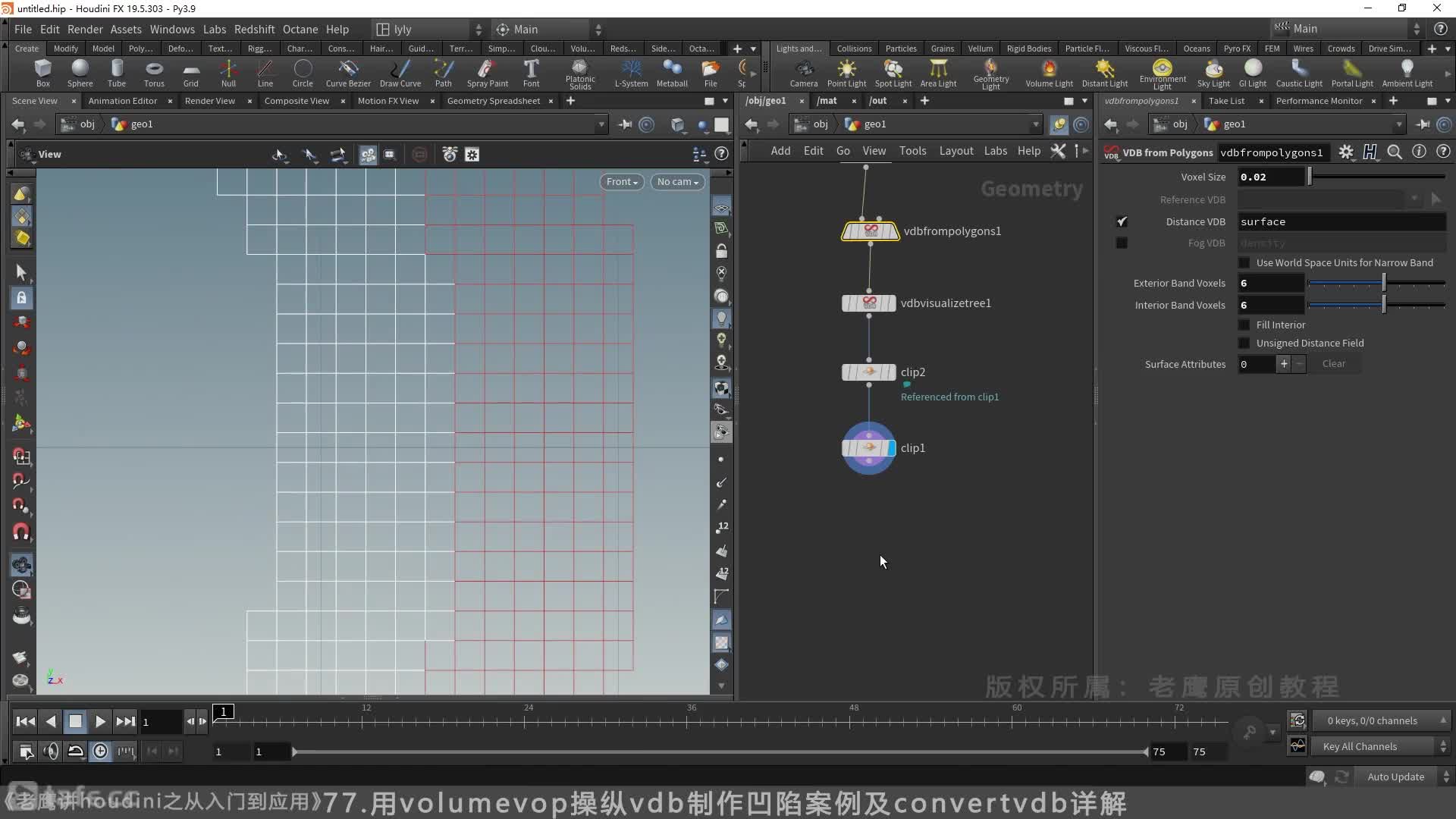The height and width of the screenshot is (819, 1456).
Task: Adjust the Interior Band Voxels slider
Action: 1376,305
